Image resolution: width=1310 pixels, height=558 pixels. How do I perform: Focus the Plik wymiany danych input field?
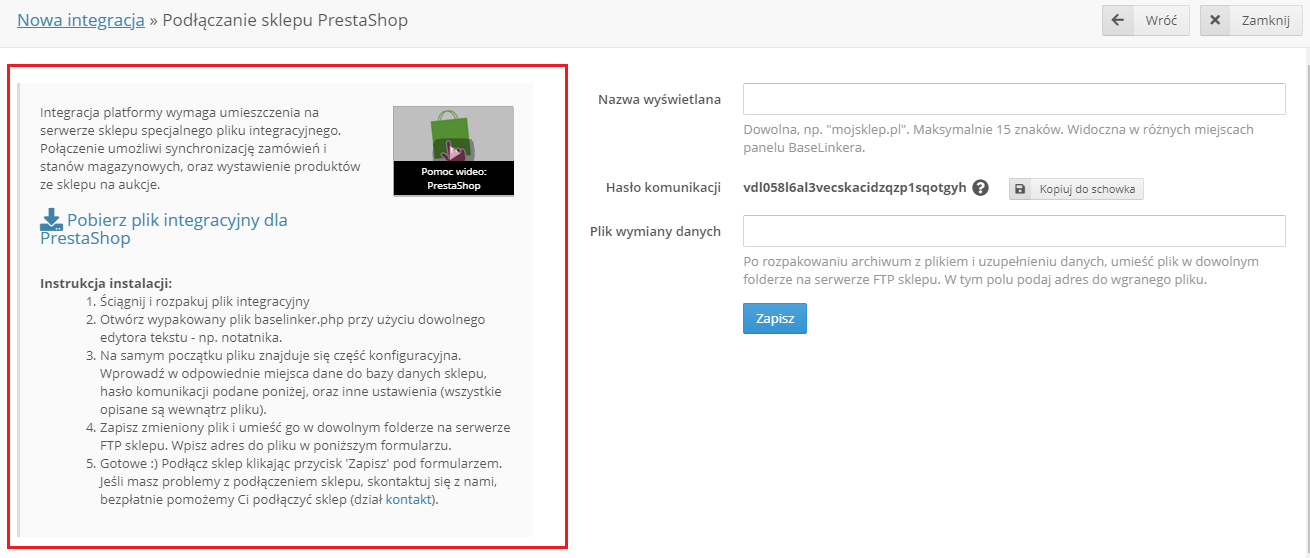(x=1014, y=231)
